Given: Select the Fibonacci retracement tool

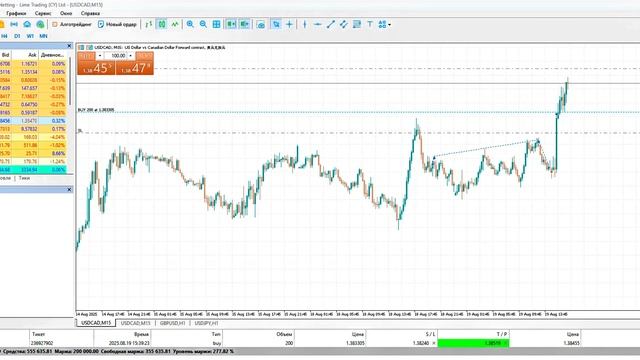Looking at the screenshot, I should pos(357,24).
